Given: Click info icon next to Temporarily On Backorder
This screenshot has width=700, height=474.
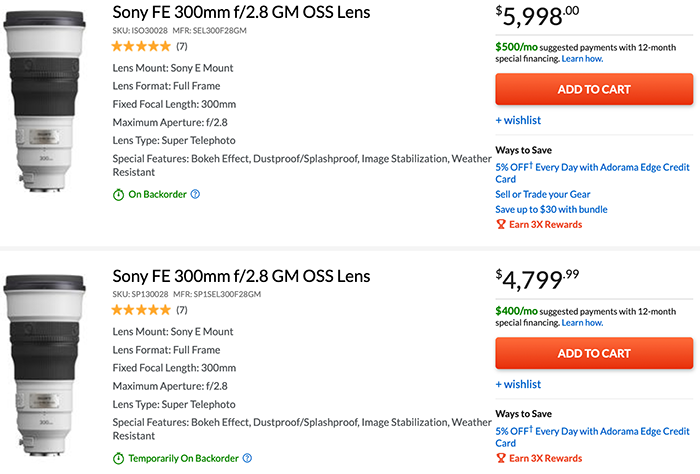Looking at the screenshot, I should 247,458.
